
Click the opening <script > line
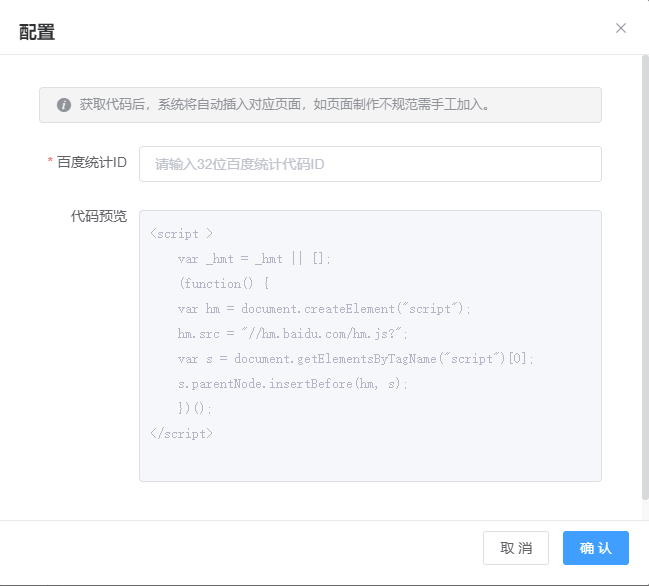181,234
